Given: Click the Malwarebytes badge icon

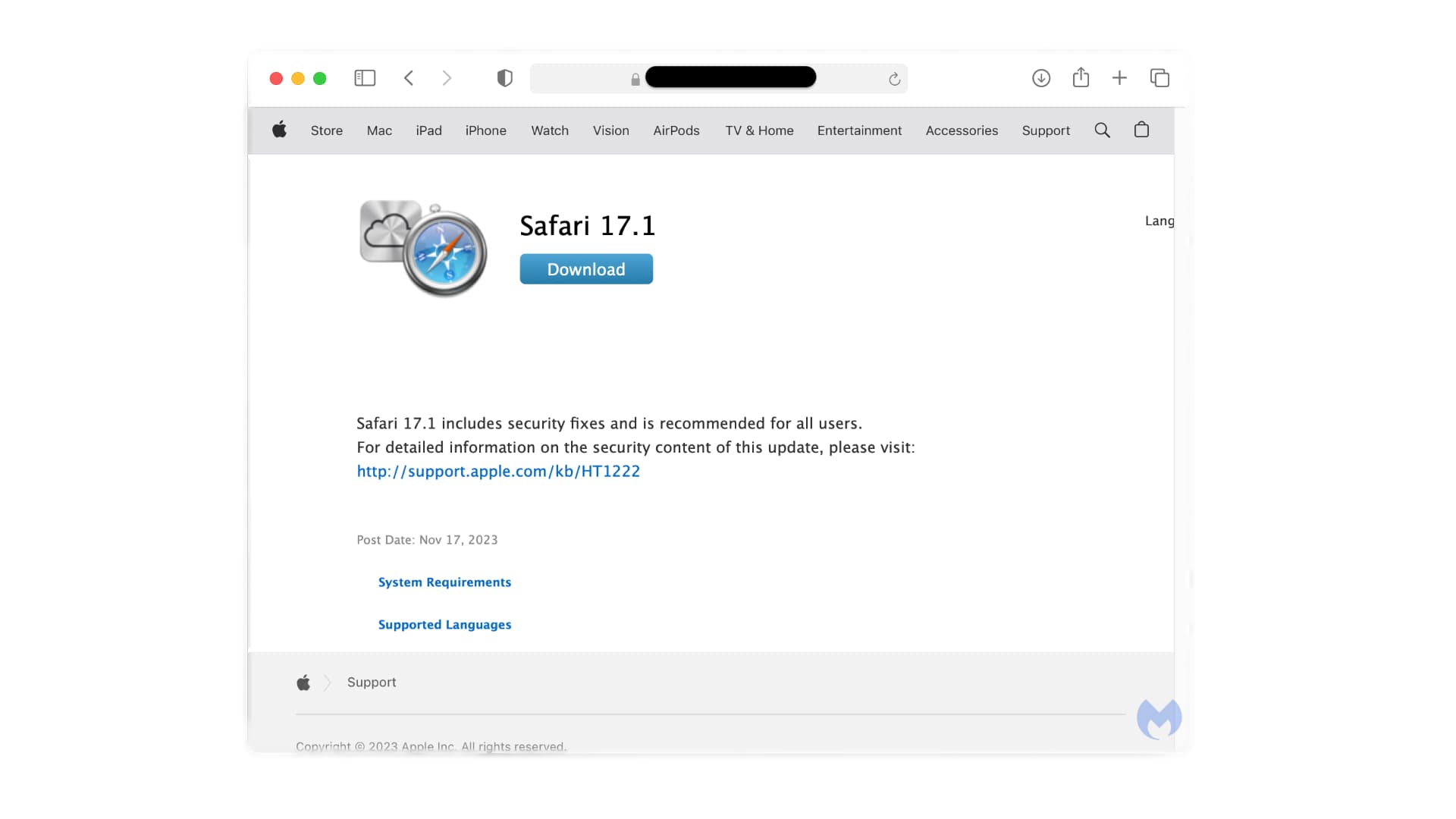Looking at the screenshot, I should pyautogui.click(x=1159, y=719).
